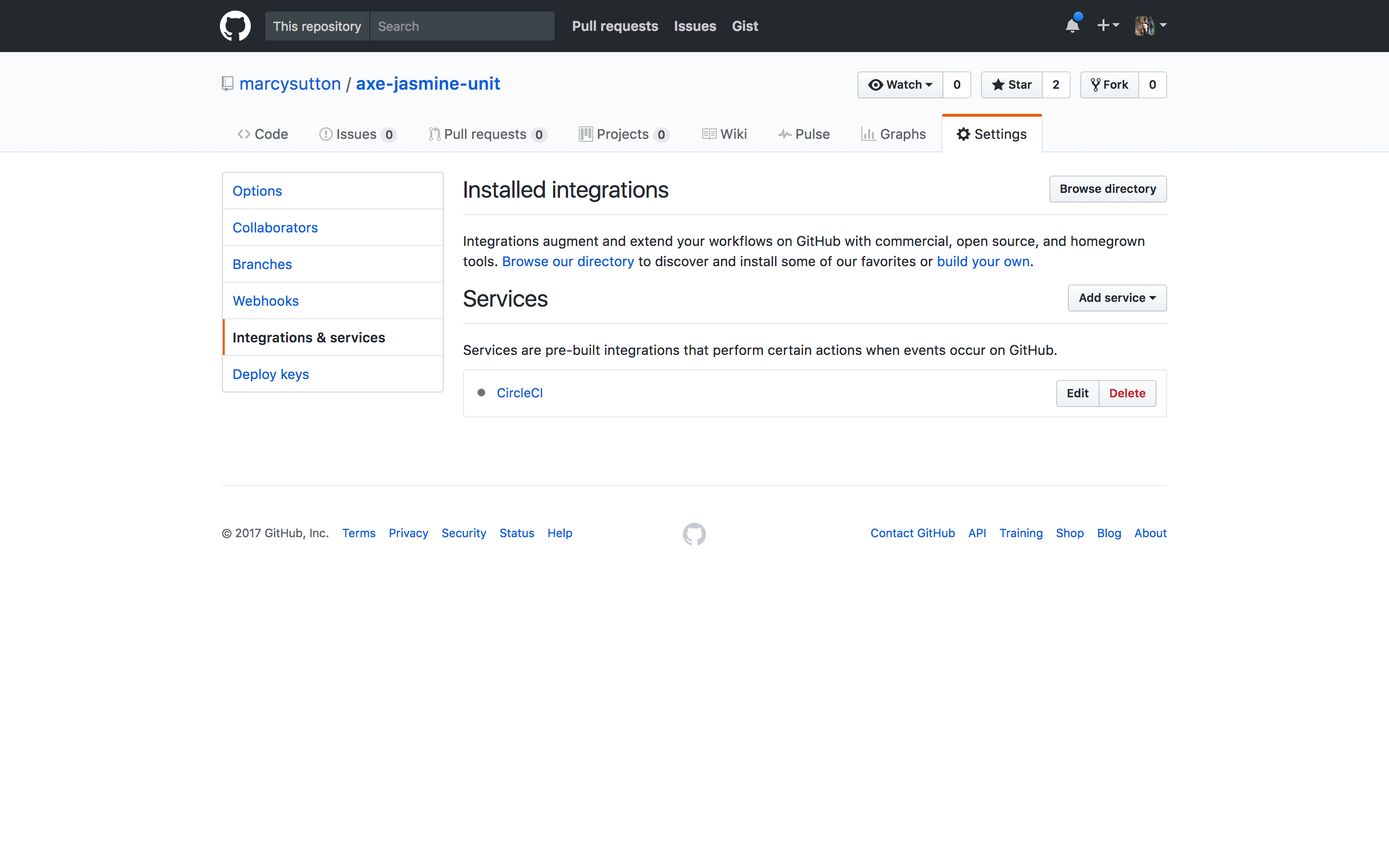Open the Wiki via its page icon
The width and height of the screenshot is (1389, 868).
[708, 134]
